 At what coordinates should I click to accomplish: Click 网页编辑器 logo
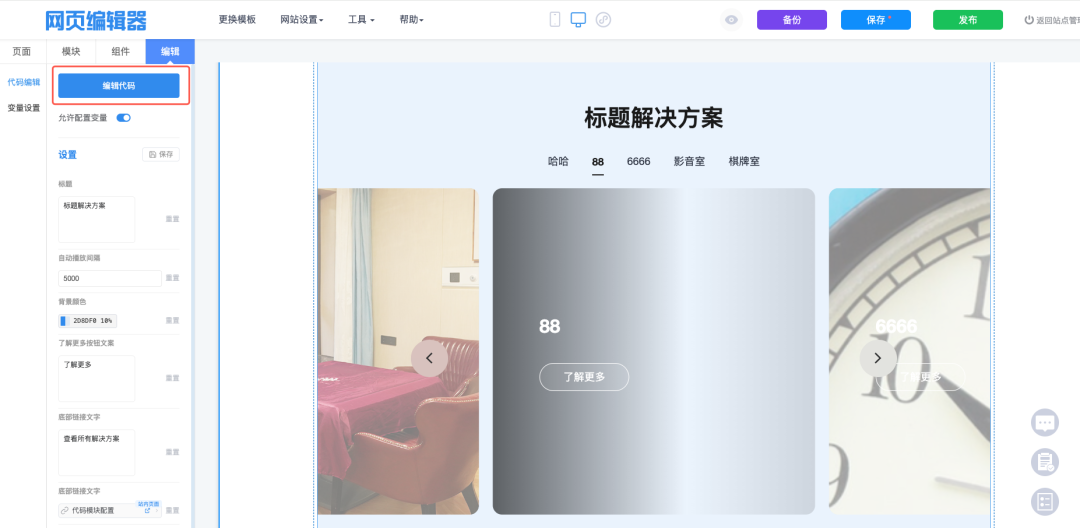click(x=96, y=20)
